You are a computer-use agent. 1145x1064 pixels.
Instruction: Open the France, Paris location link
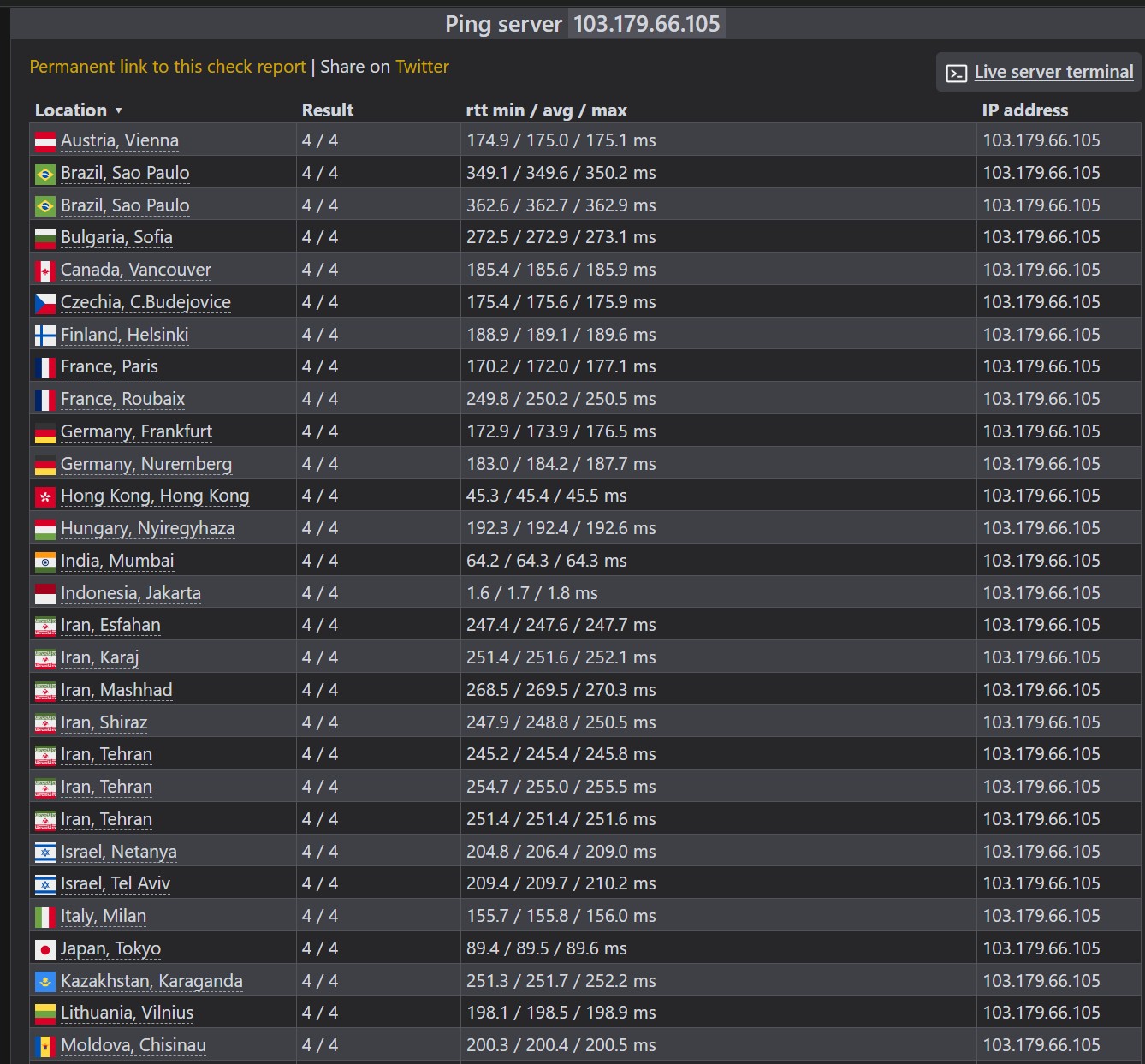[x=110, y=366]
